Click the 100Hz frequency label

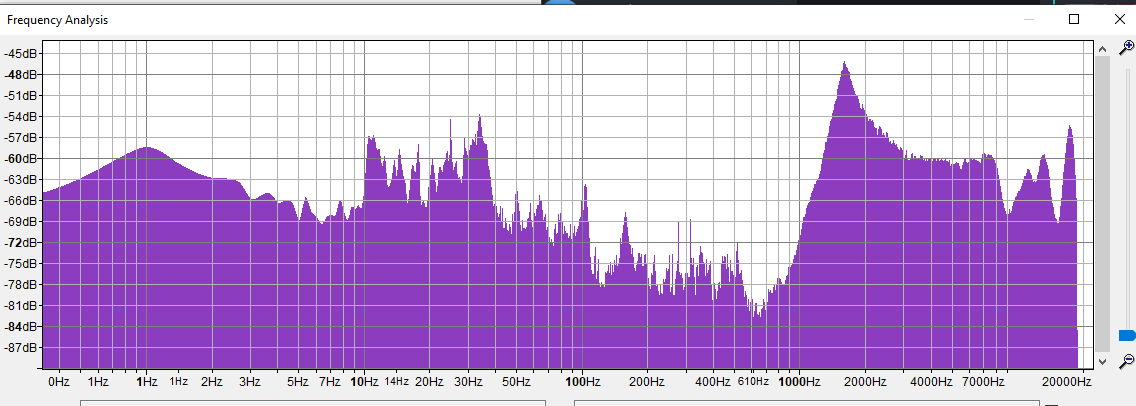click(582, 381)
